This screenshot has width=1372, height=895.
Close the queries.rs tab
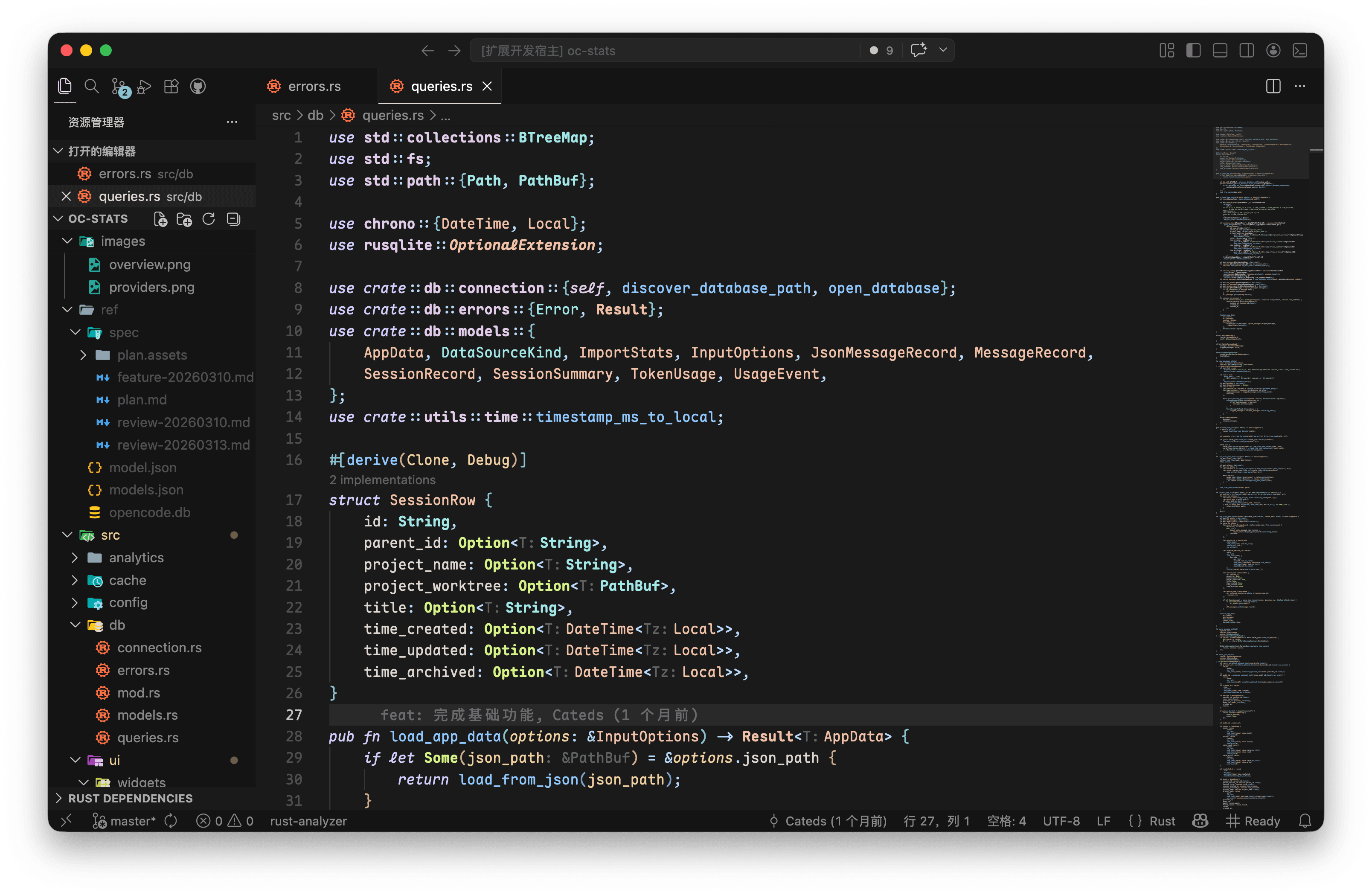[x=487, y=87]
